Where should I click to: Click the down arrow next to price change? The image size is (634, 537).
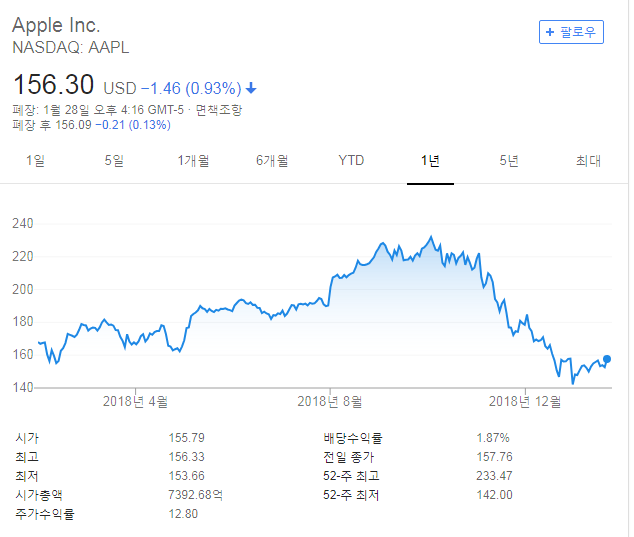[x=251, y=87]
